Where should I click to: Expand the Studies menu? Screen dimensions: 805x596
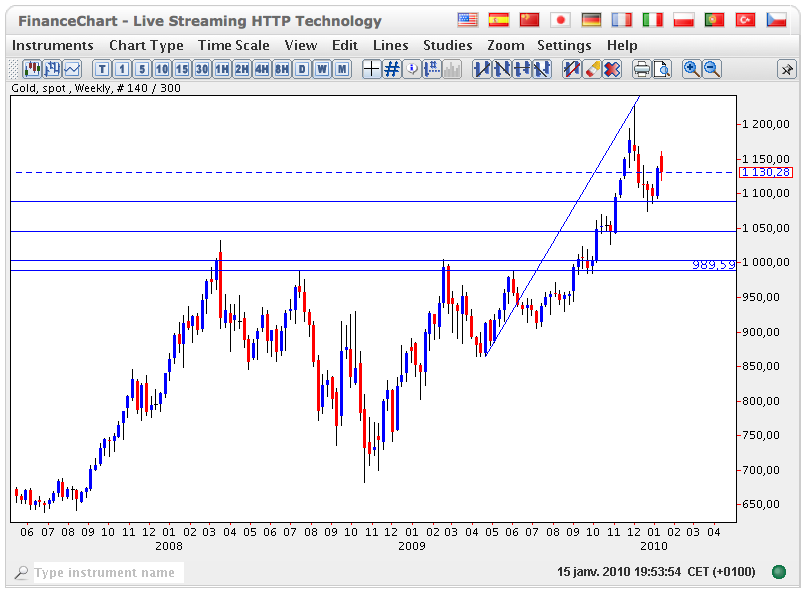[447, 45]
